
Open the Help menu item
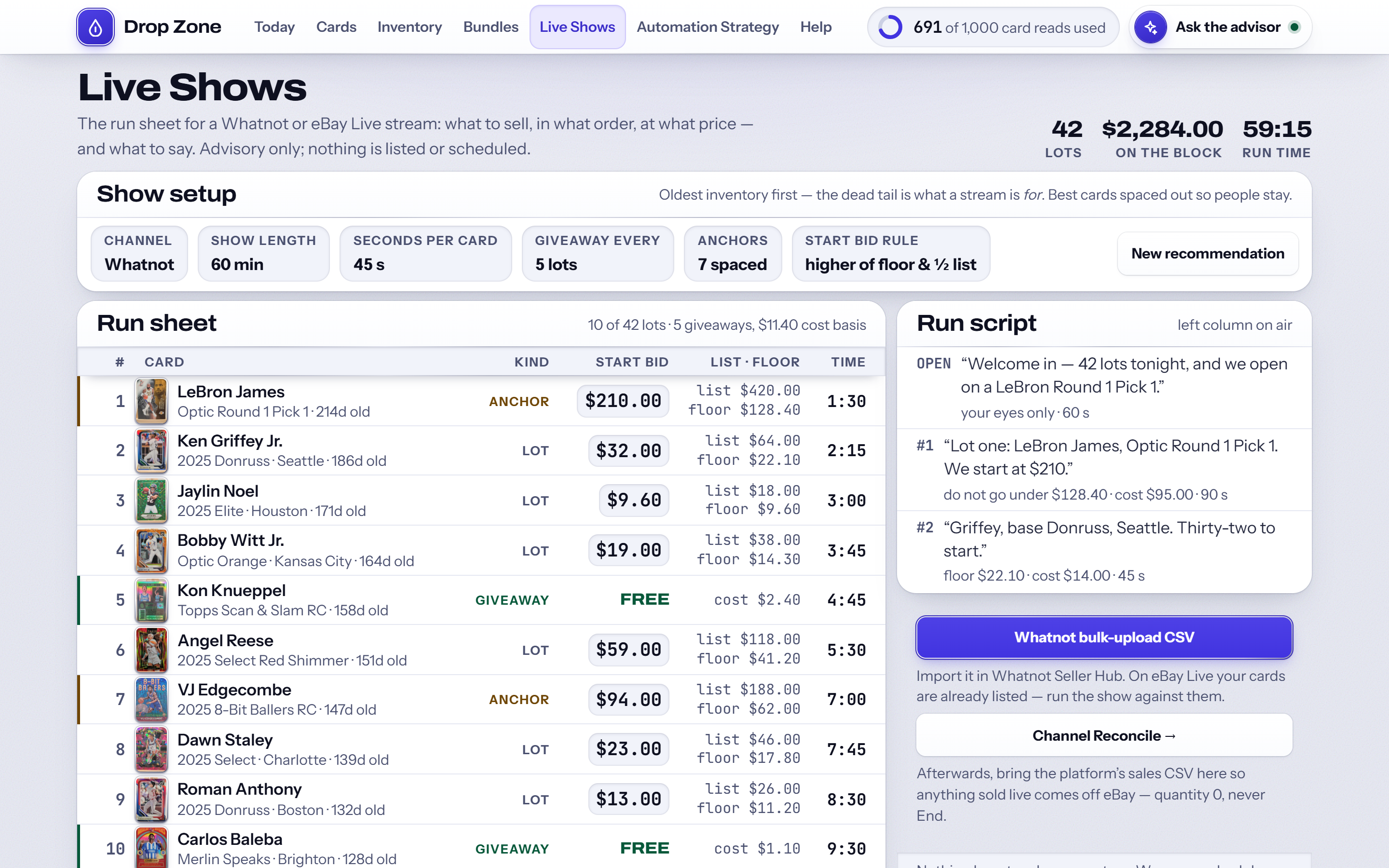(x=816, y=27)
